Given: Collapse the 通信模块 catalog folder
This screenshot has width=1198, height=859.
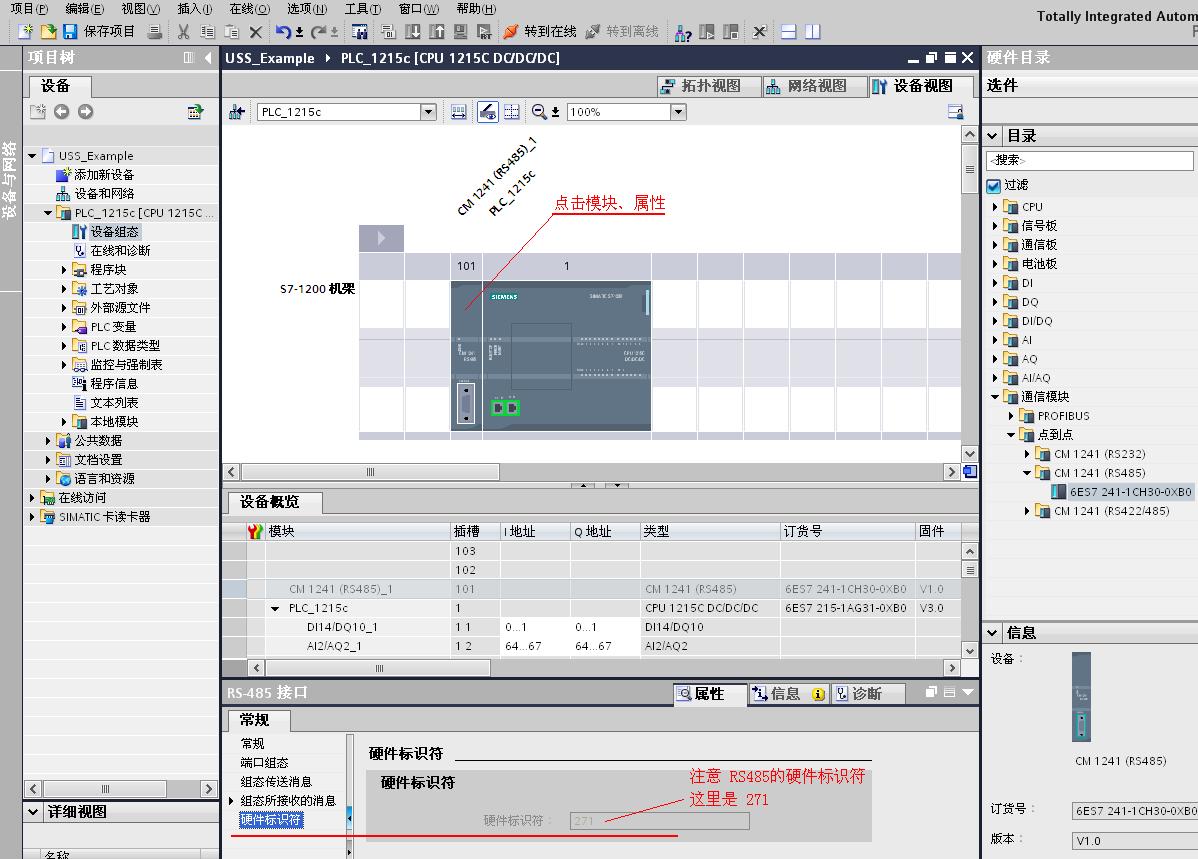Looking at the screenshot, I should click(x=995, y=397).
